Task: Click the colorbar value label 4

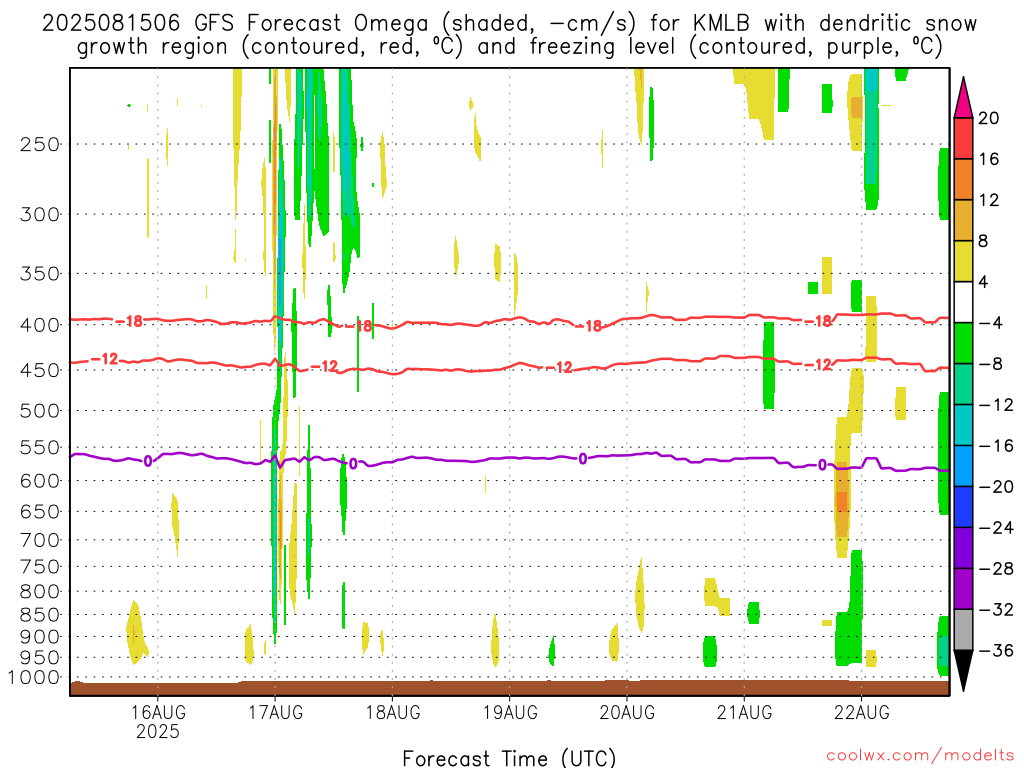Action: pyautogui.click(x=984, y=282)
